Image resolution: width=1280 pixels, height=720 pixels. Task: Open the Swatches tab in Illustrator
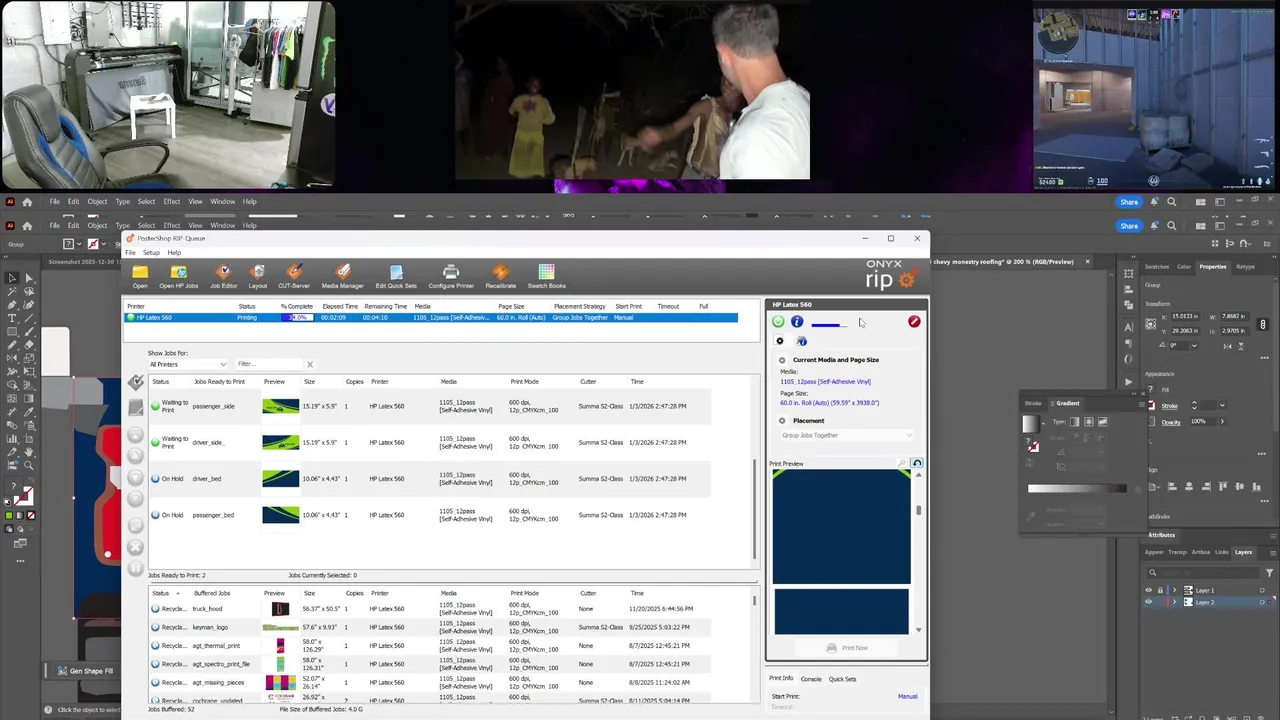pos(1157,267)
